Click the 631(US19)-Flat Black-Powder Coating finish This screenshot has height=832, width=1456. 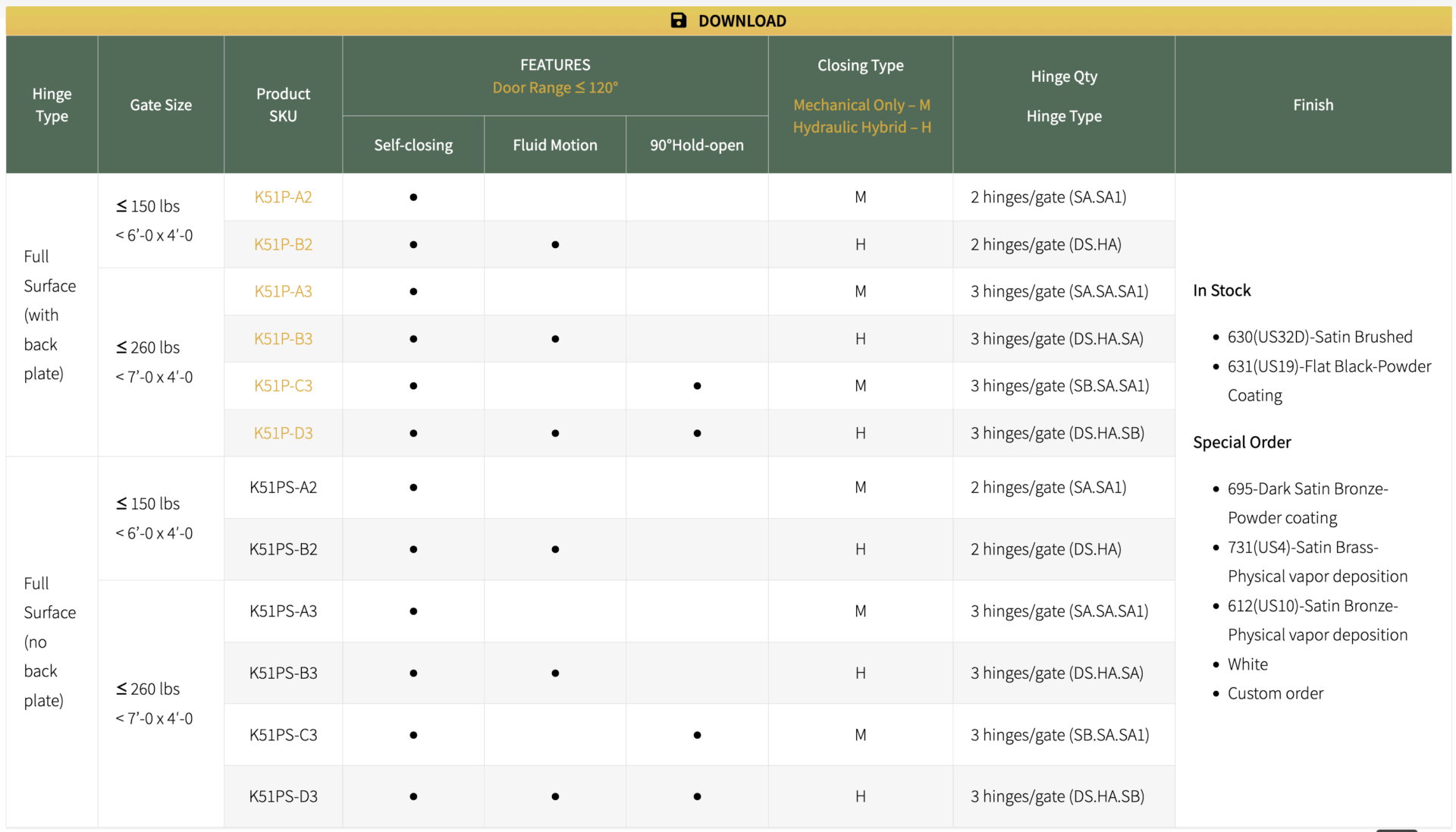pos(1329,381)
